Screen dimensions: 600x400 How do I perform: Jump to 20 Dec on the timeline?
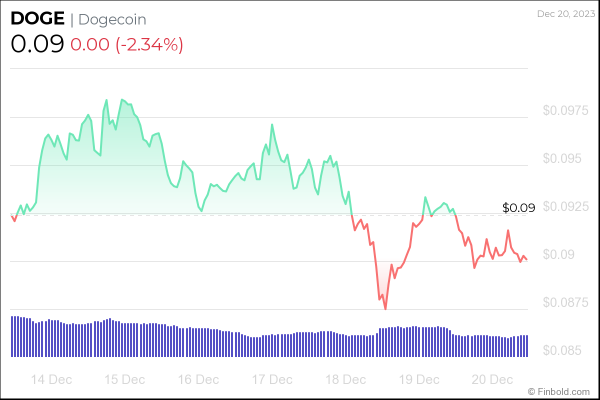493,380
